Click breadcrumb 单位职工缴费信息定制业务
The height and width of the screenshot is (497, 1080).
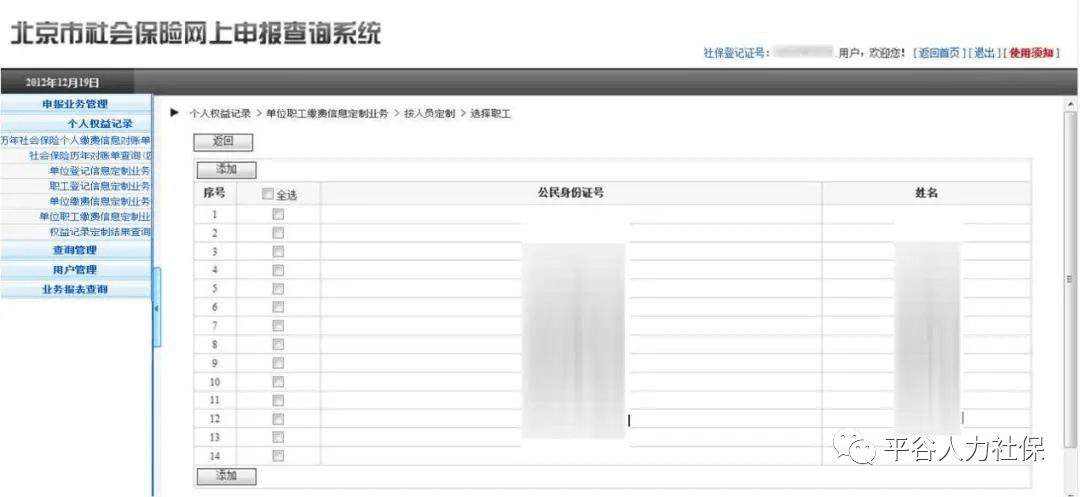(x=327, y=114)
